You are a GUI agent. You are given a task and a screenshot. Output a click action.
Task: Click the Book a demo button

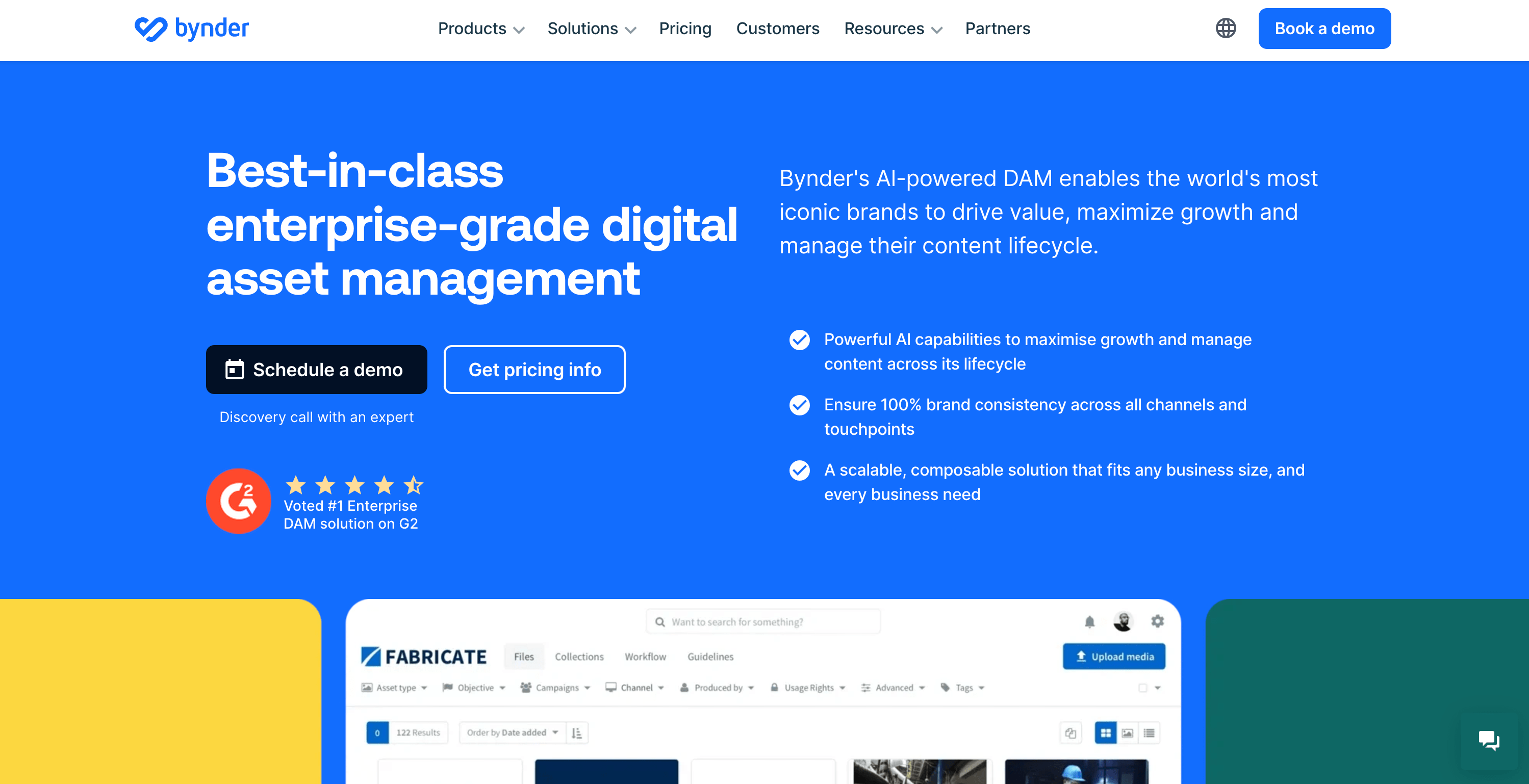(x=1324, y=29)
